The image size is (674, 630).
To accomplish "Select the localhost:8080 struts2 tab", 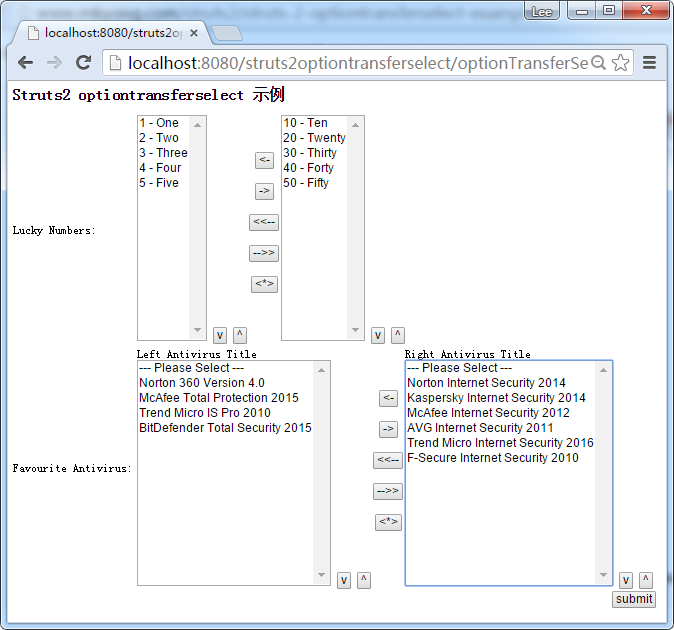I will [x=110, y=33].
